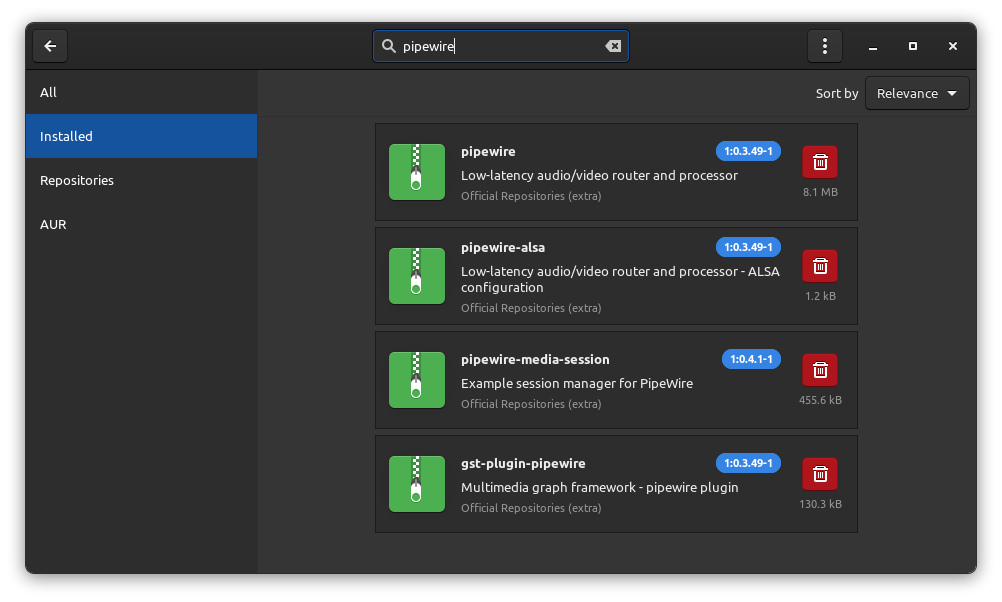The height and width of the screenshot is (602, 1002).
Task: Go back with the arrow button
Action: pos(50,46)
